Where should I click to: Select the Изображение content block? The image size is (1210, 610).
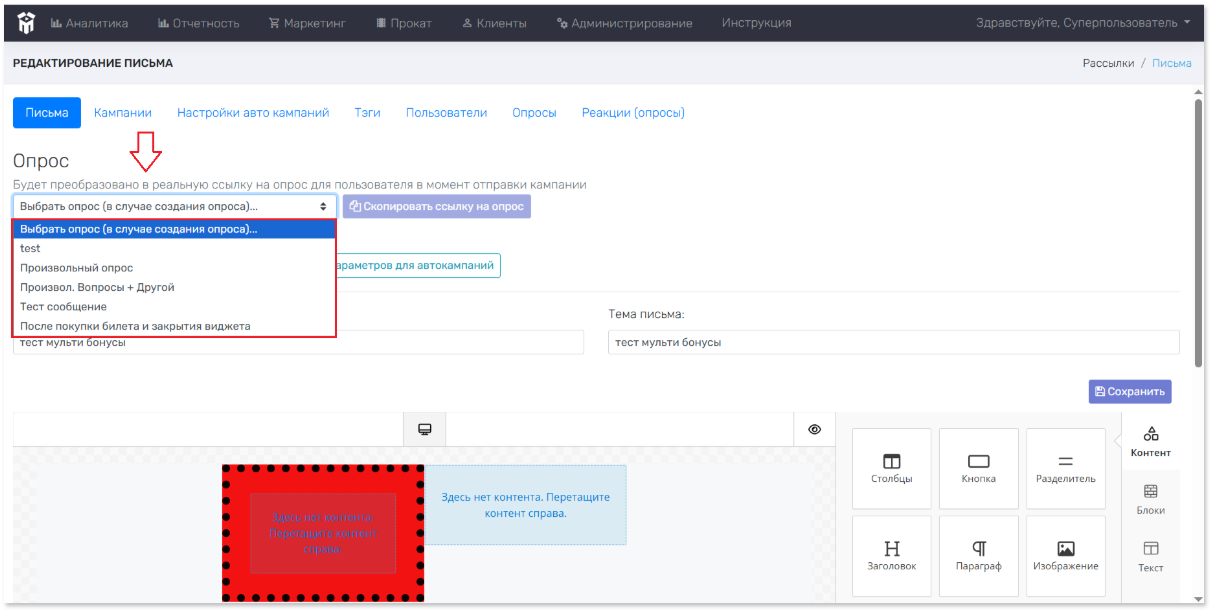pyautogui.click(x=1066, y=555)
